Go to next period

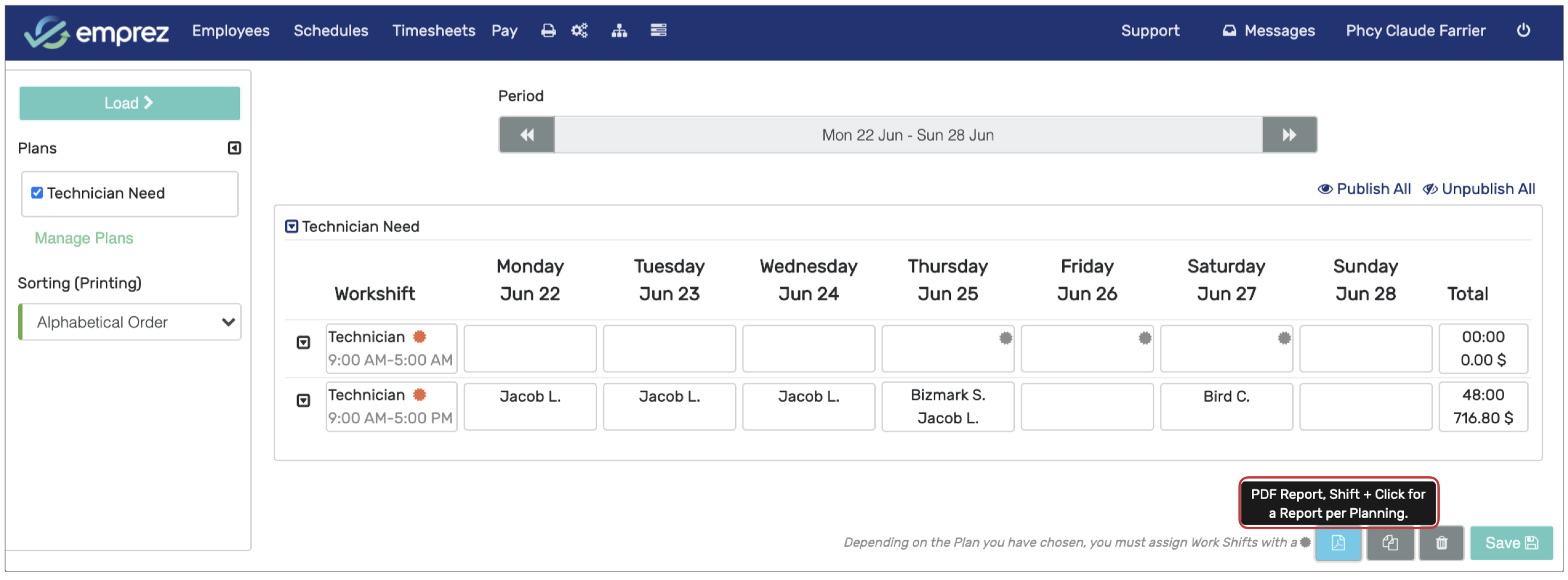pos(1289,134)
